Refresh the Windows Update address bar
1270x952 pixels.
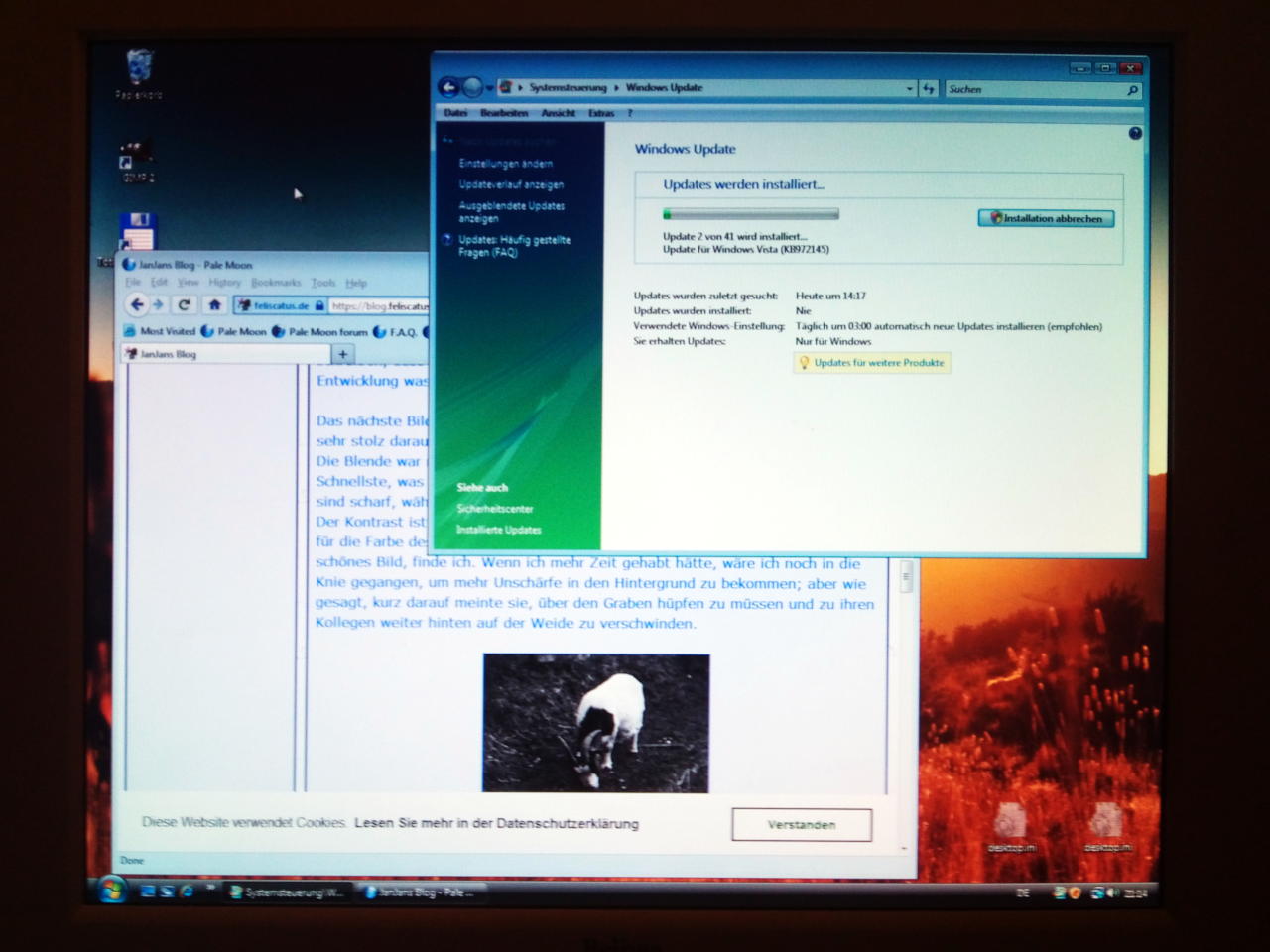929,89
